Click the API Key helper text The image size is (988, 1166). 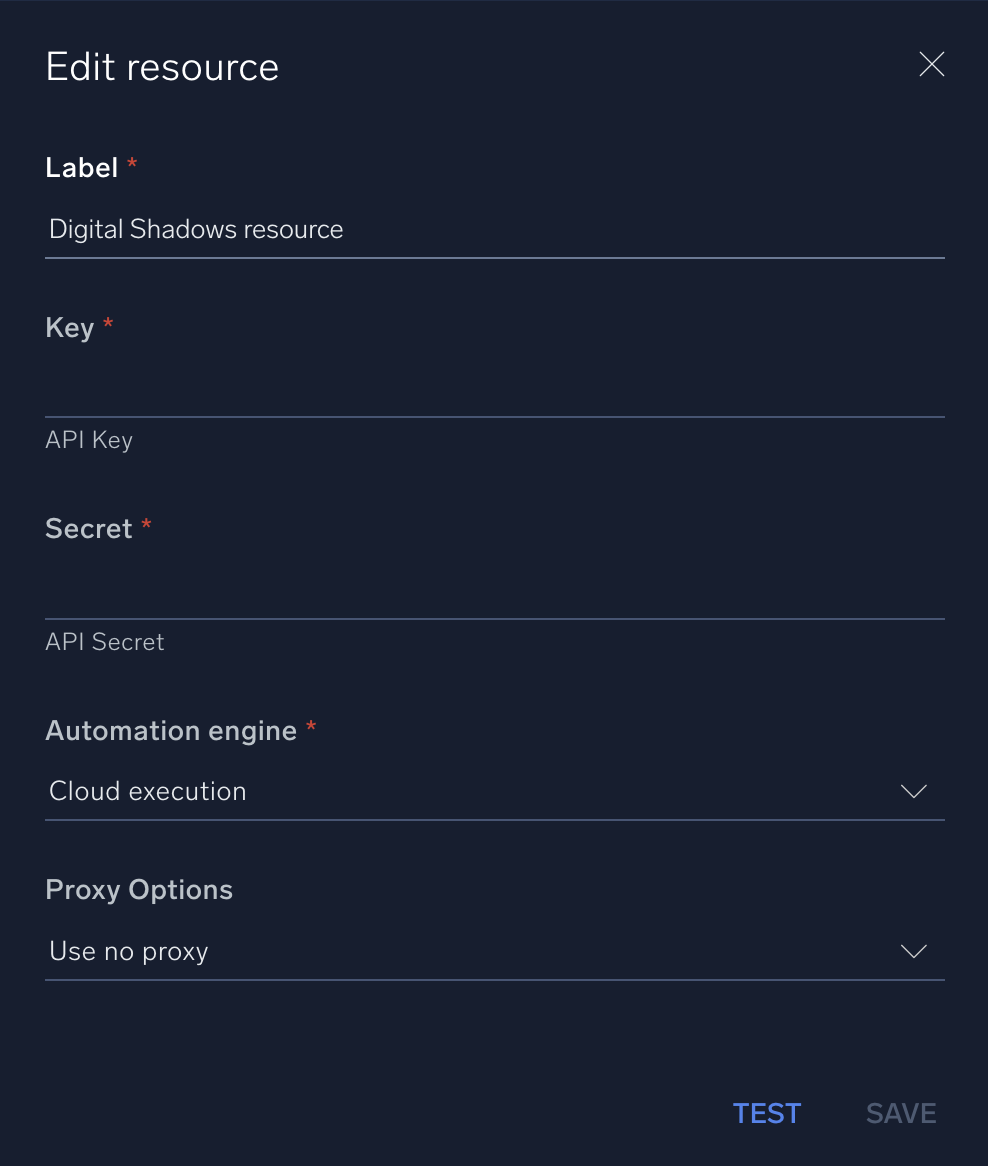coord(89,440)
